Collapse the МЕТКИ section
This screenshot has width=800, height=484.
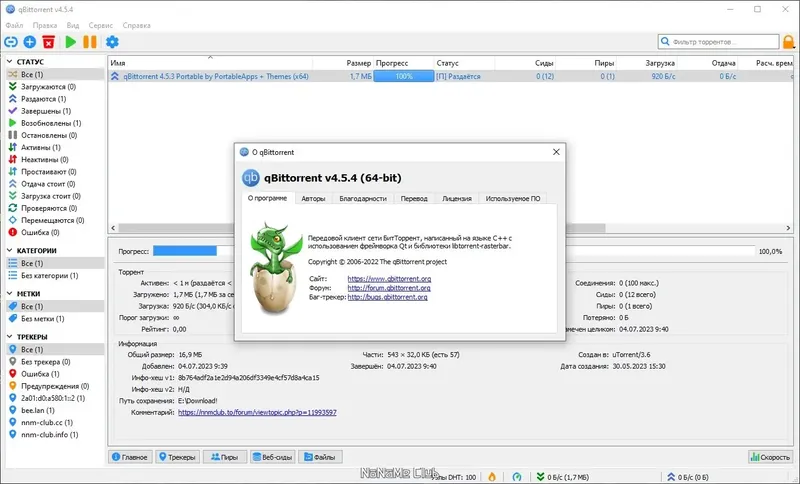10,294
